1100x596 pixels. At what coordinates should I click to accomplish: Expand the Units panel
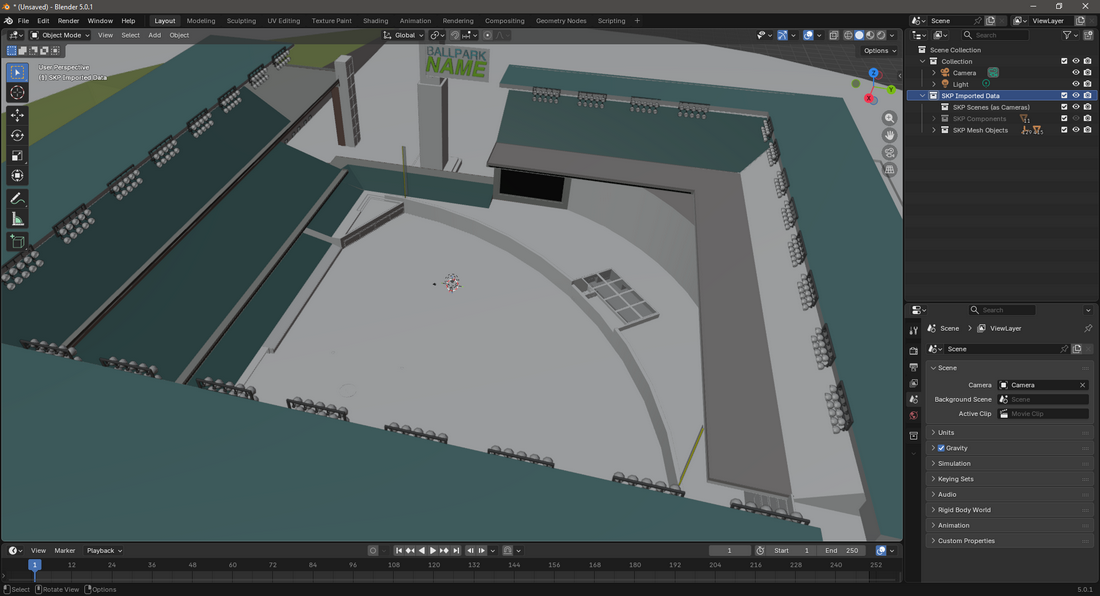pos(946,433)
